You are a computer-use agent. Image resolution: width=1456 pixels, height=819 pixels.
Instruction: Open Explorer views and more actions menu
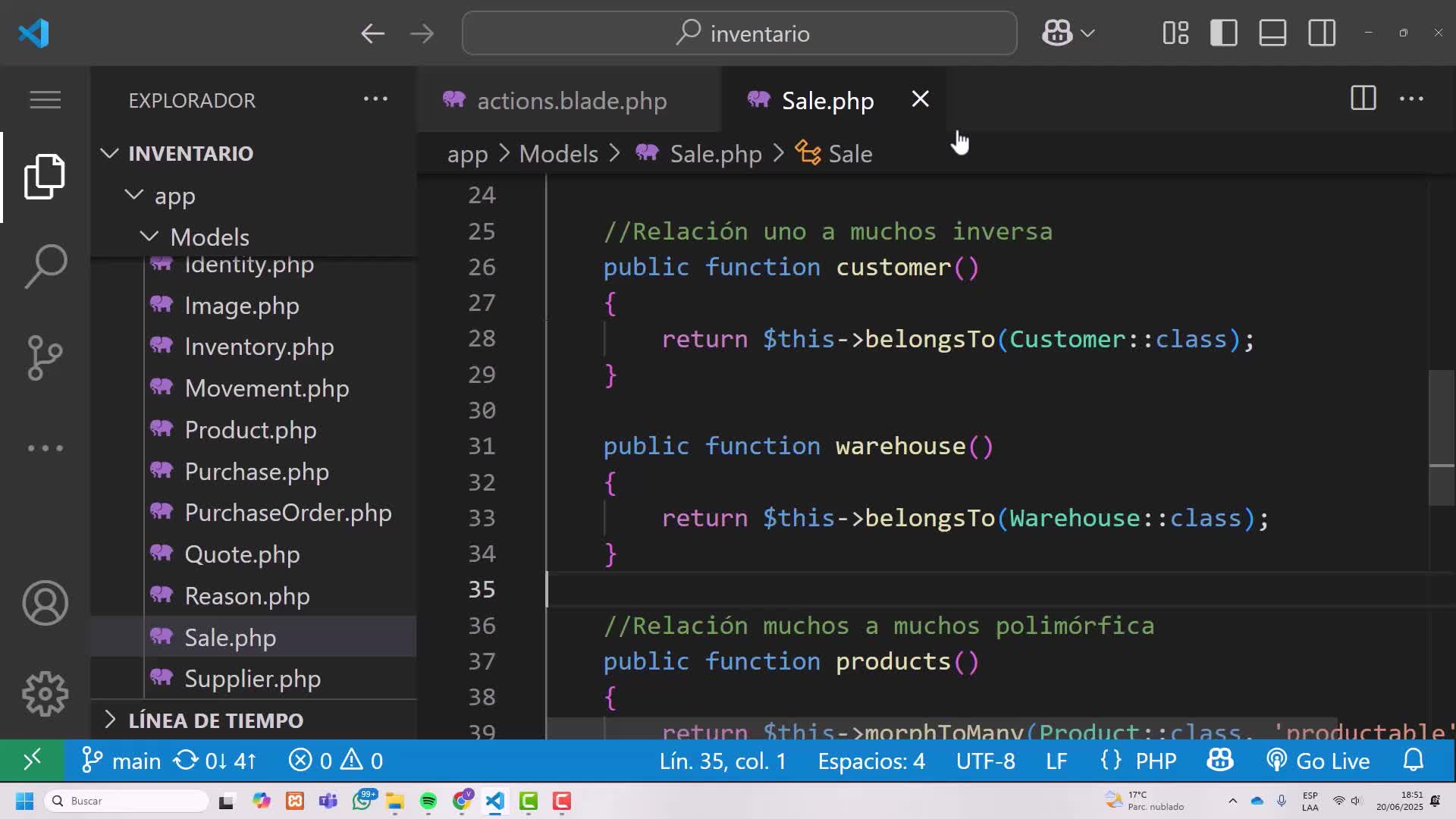(x=375, y=99)
